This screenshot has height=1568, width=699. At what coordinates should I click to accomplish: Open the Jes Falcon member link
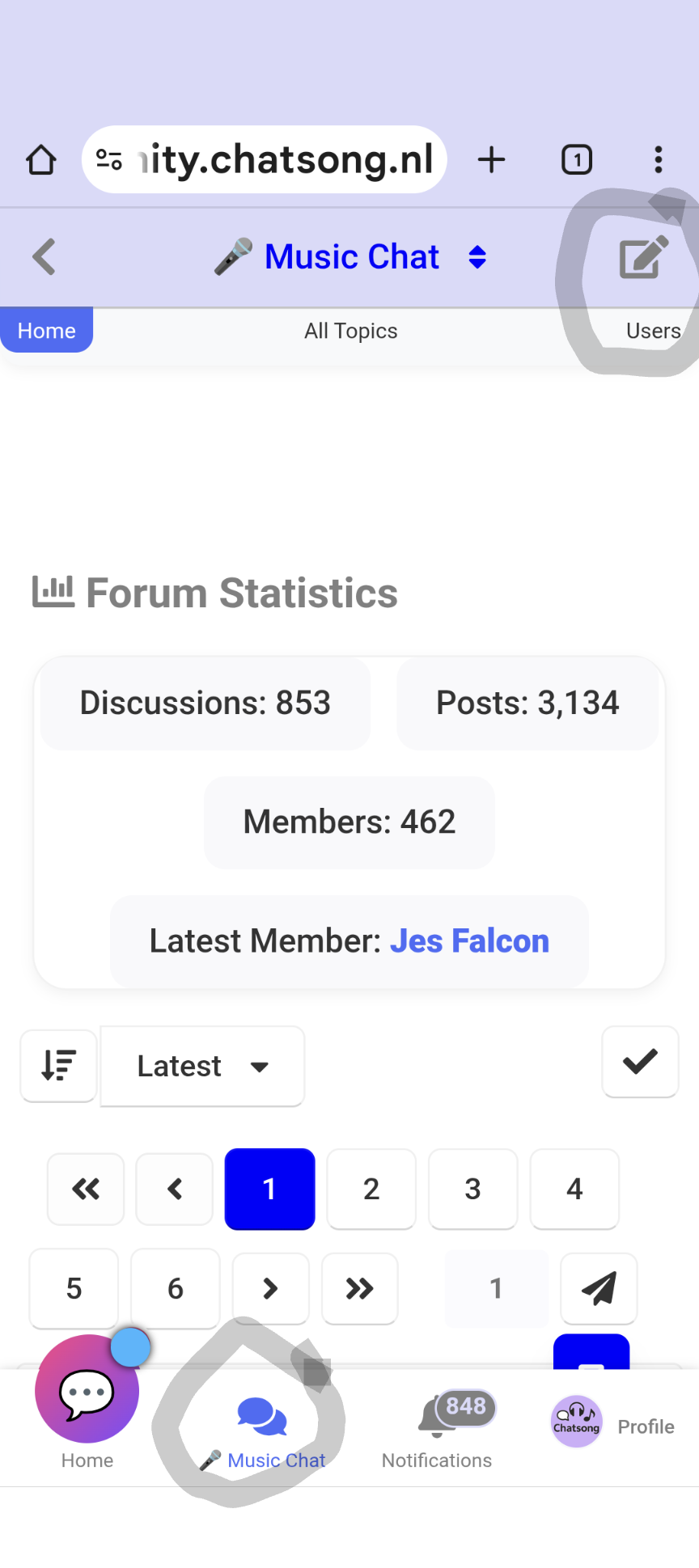coord(469,941)
